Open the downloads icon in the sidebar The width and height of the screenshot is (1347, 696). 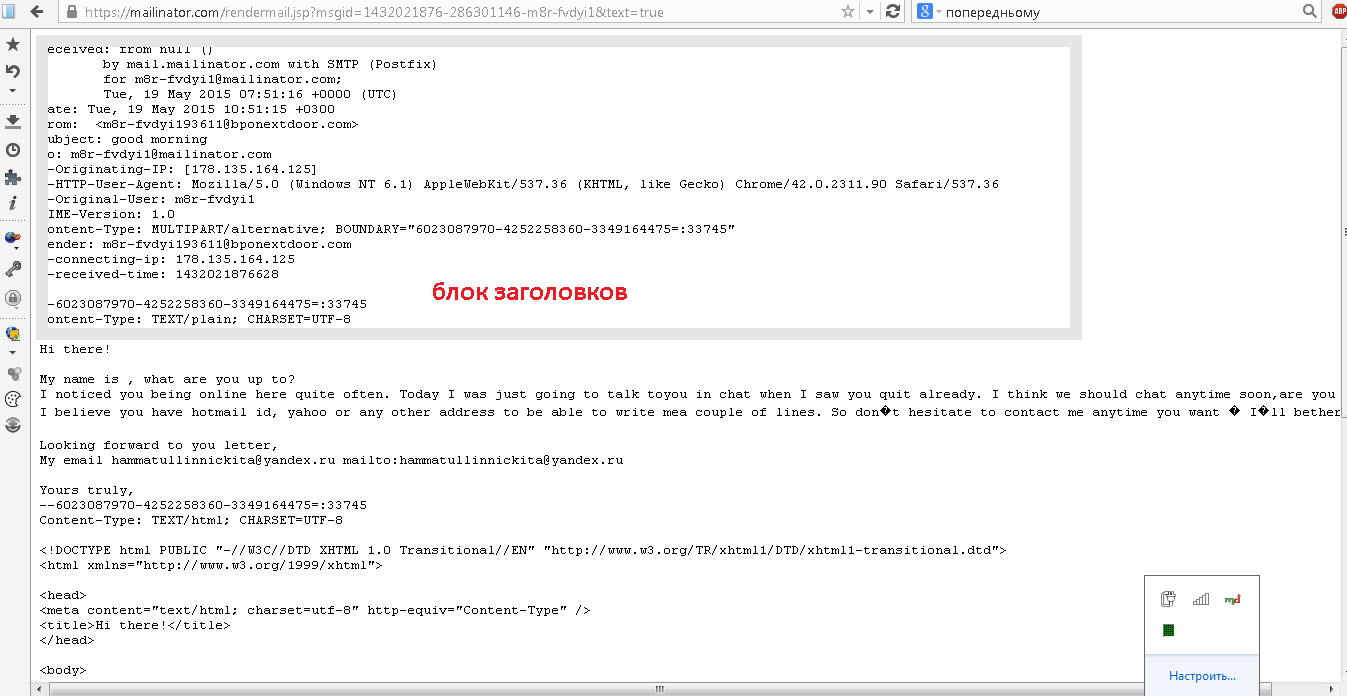[x=13, y=121]
